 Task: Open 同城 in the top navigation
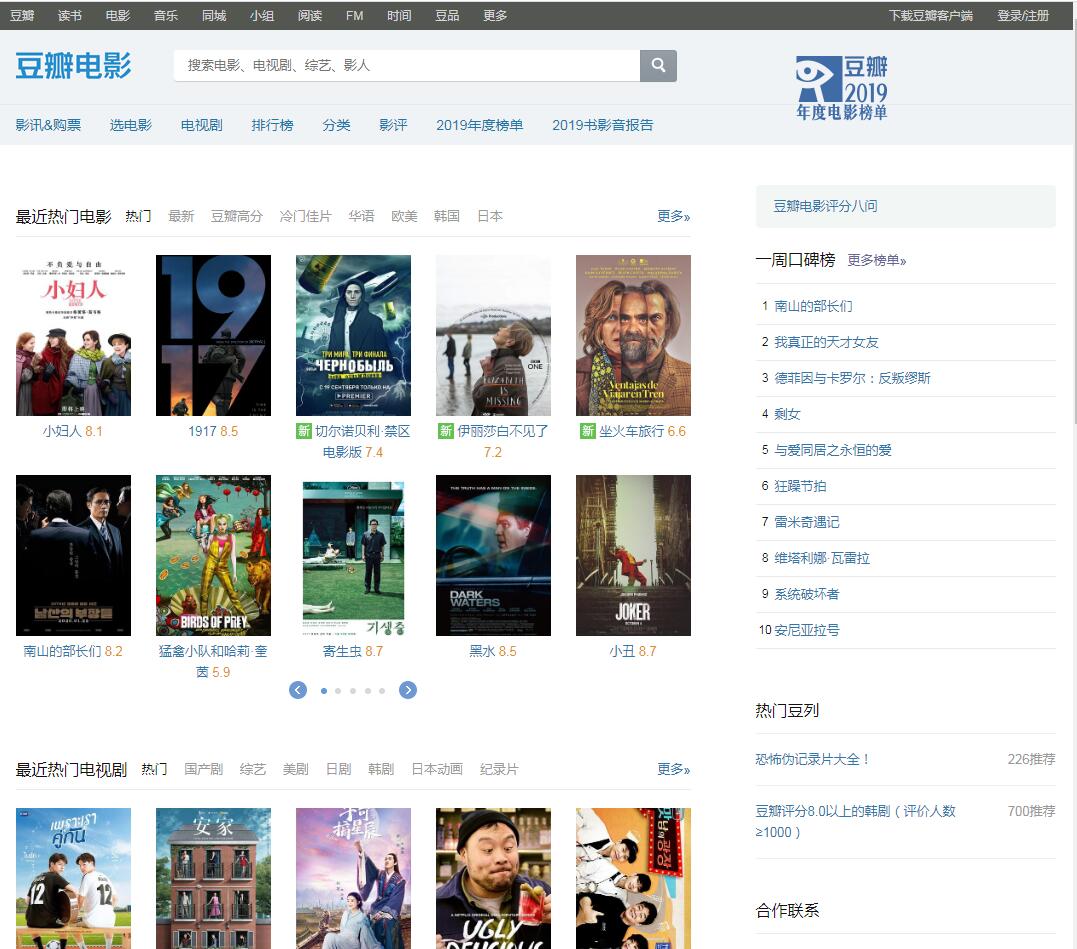coord(214,15)
